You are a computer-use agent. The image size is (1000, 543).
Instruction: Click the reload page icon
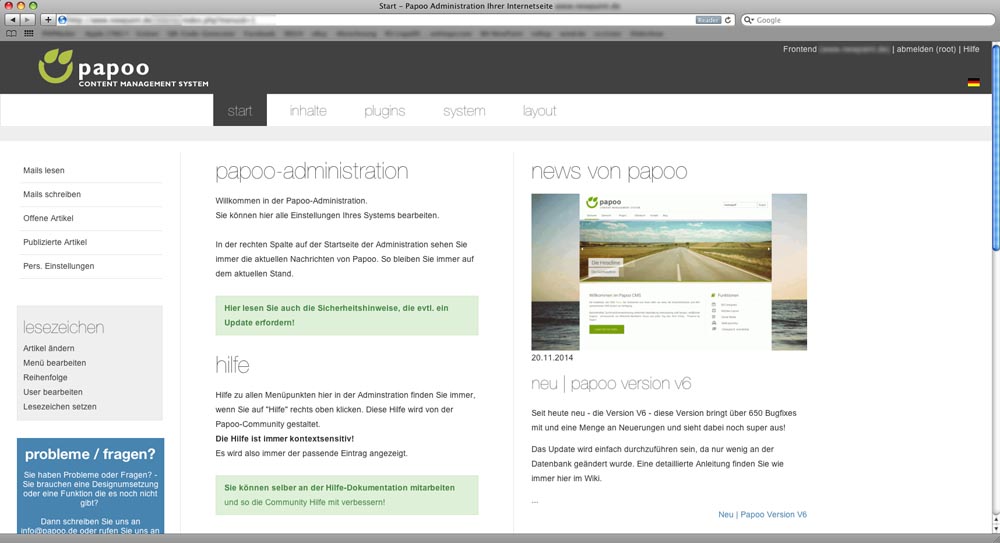point(729,20)
